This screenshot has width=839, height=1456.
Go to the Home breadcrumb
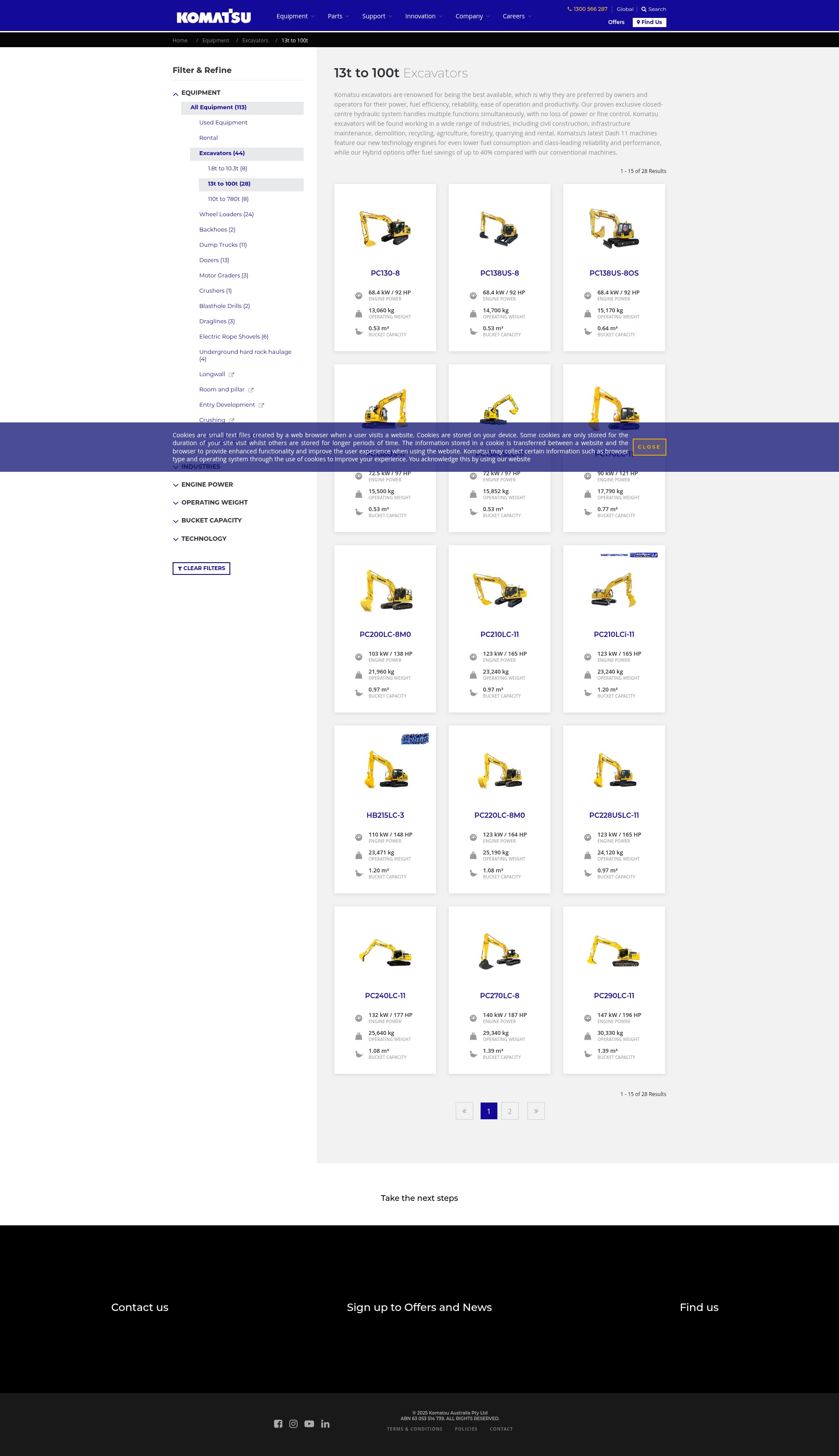(180, 40)
